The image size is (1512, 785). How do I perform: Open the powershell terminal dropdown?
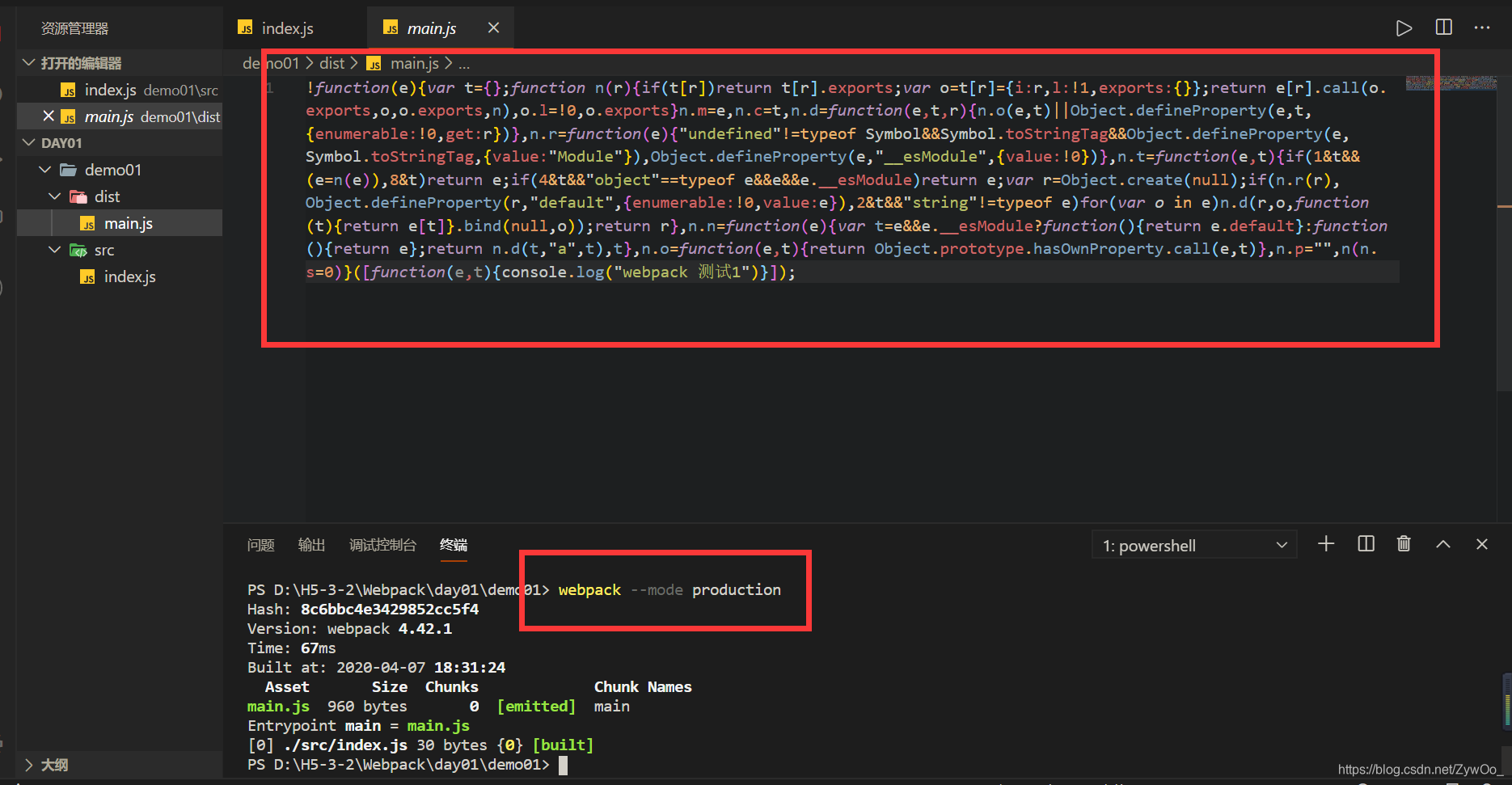pyautogui.click(x=1194, y=546)
